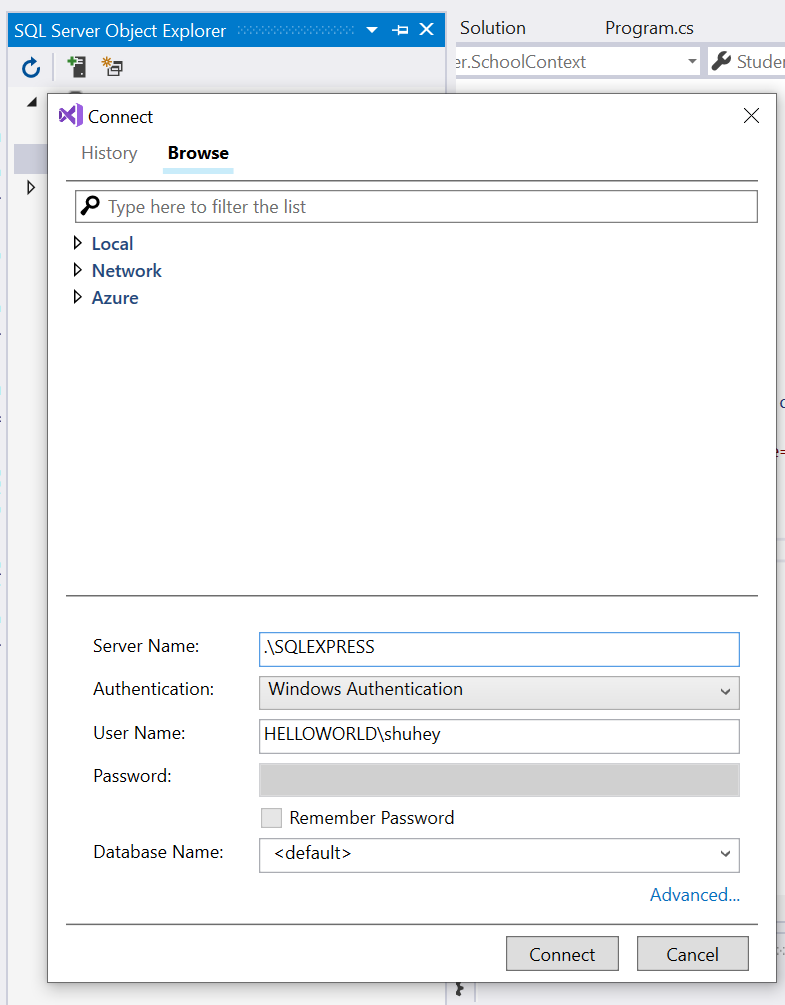The width and height of the screenshot is (785, 1005).
Task: Refresh SQL Server Object Explorer
Action: pos(31,67)
